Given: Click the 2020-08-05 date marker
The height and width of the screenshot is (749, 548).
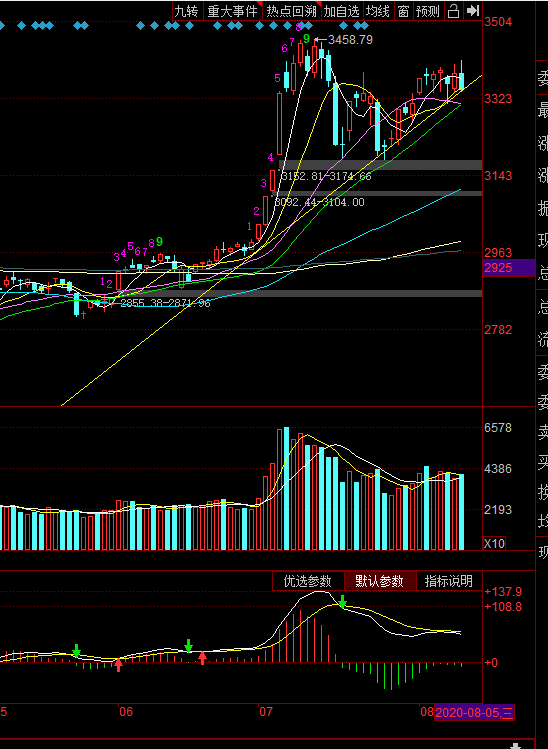Looking at the screenshot, I should pyautogui.click(x=474, y=713).
